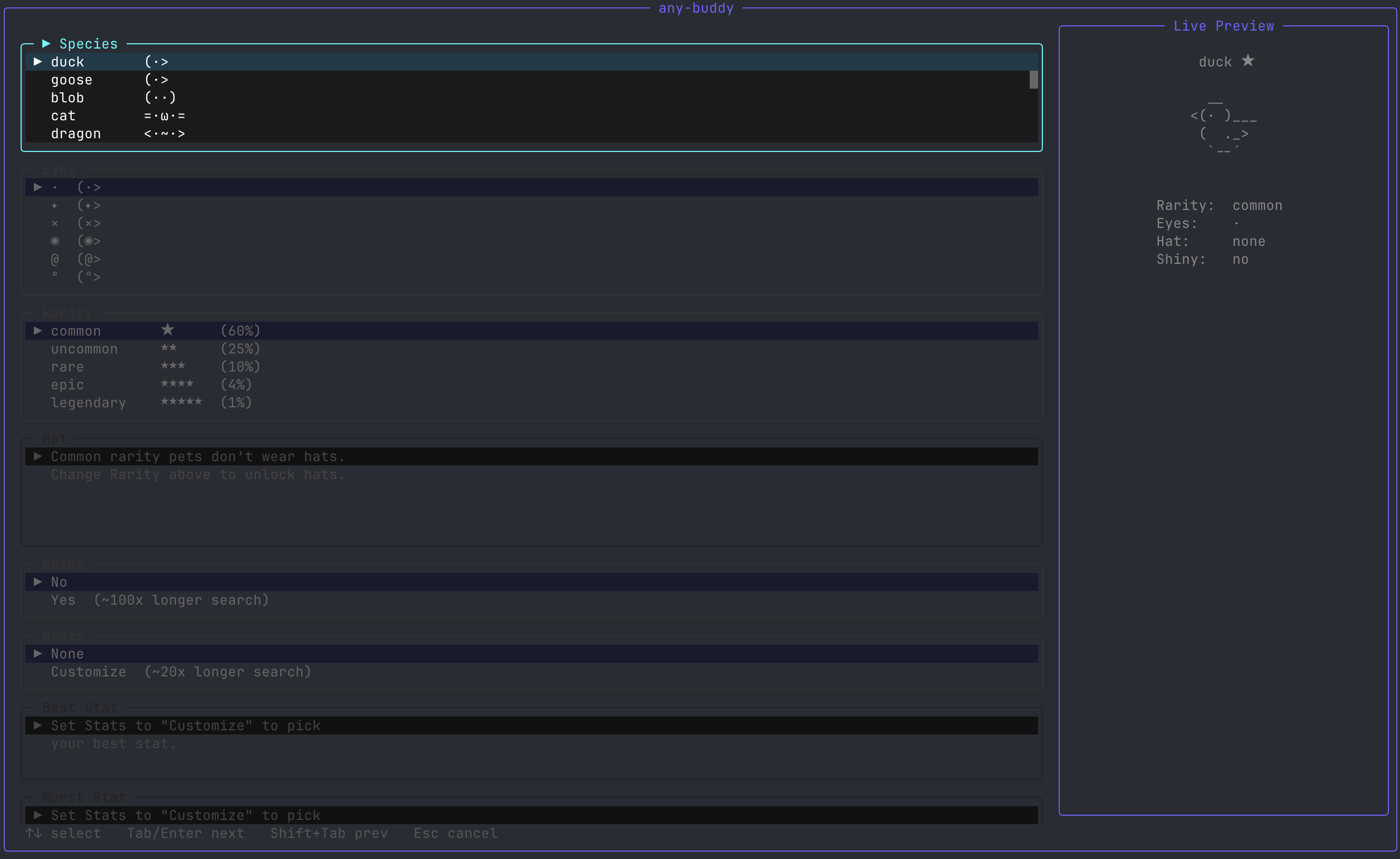Click the "↑↓ select" footer hint

(64, 834)
